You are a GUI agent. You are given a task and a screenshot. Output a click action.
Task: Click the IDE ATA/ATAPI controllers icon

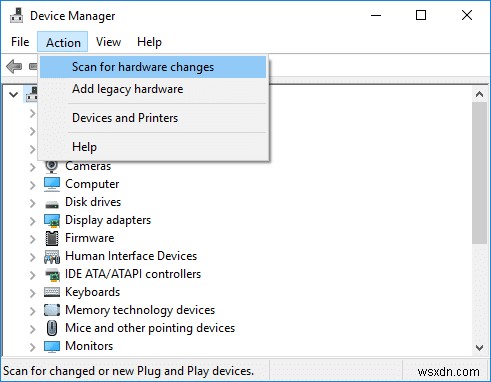tap(52, 274)
